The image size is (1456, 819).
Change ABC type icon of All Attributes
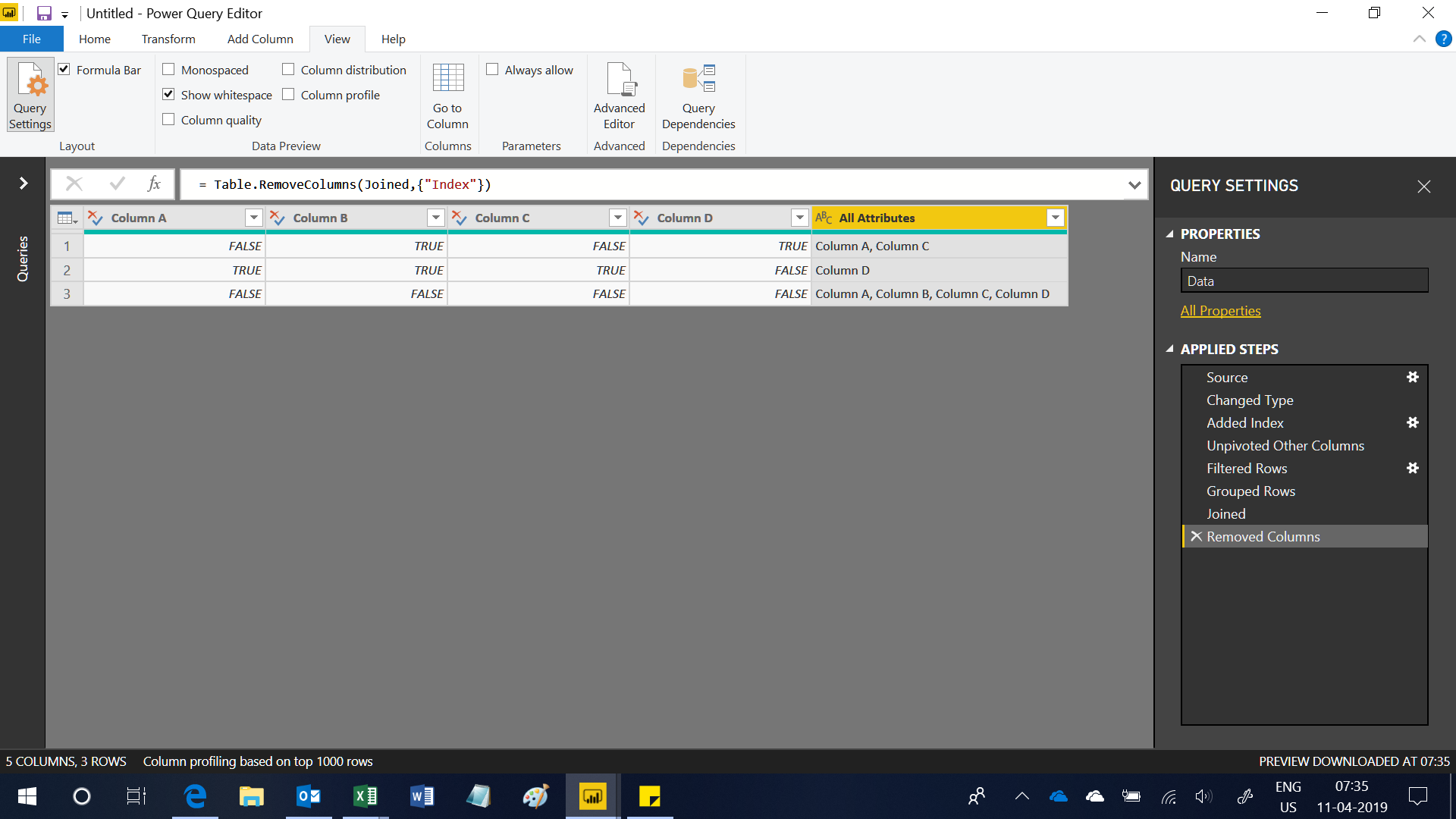click(824, 218)
